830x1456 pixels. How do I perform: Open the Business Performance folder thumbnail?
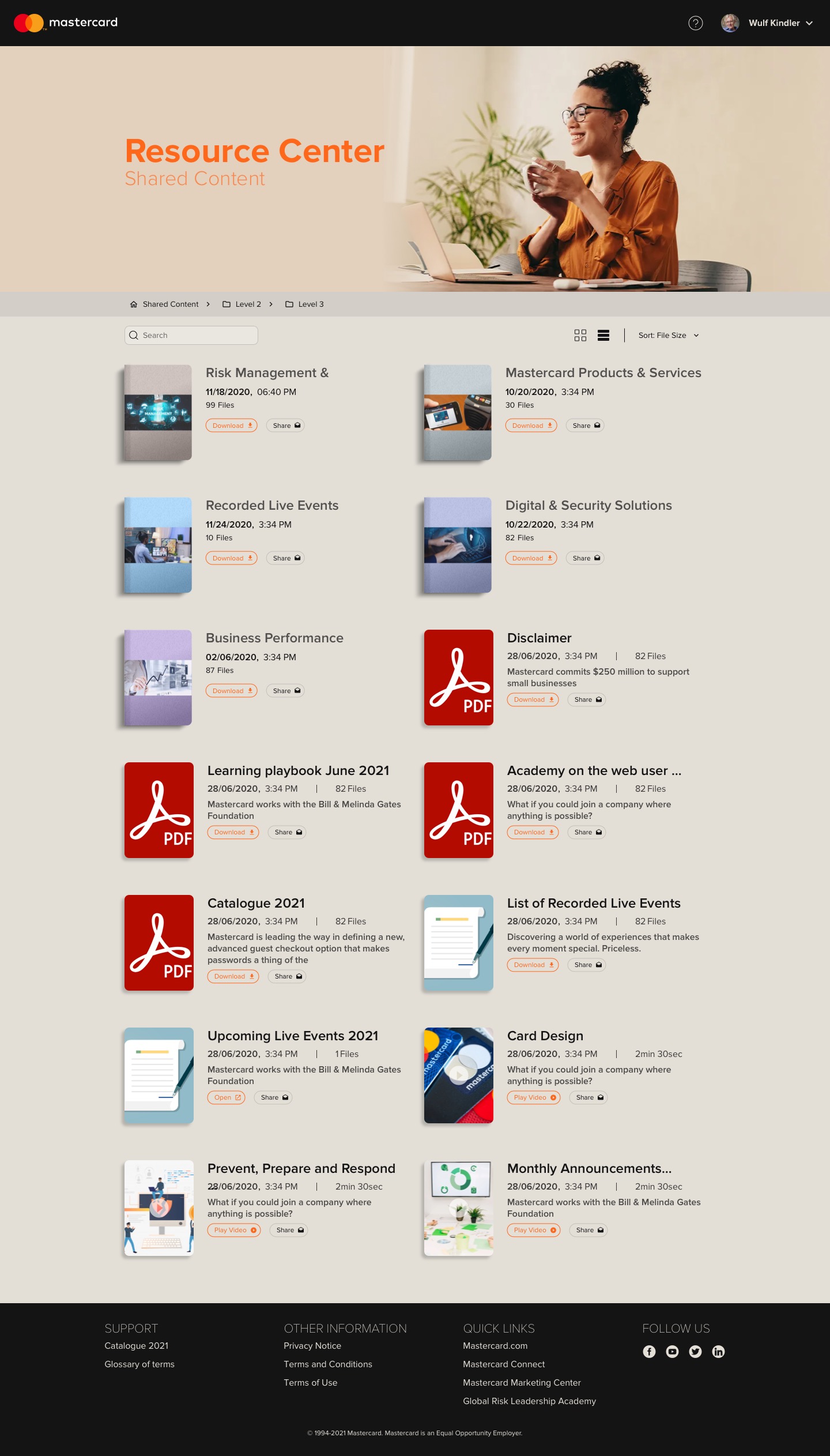click(158, 678)
